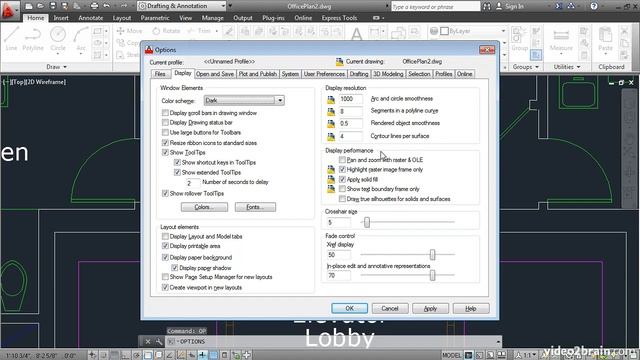Open the User Preferences tab

point(324,74)
